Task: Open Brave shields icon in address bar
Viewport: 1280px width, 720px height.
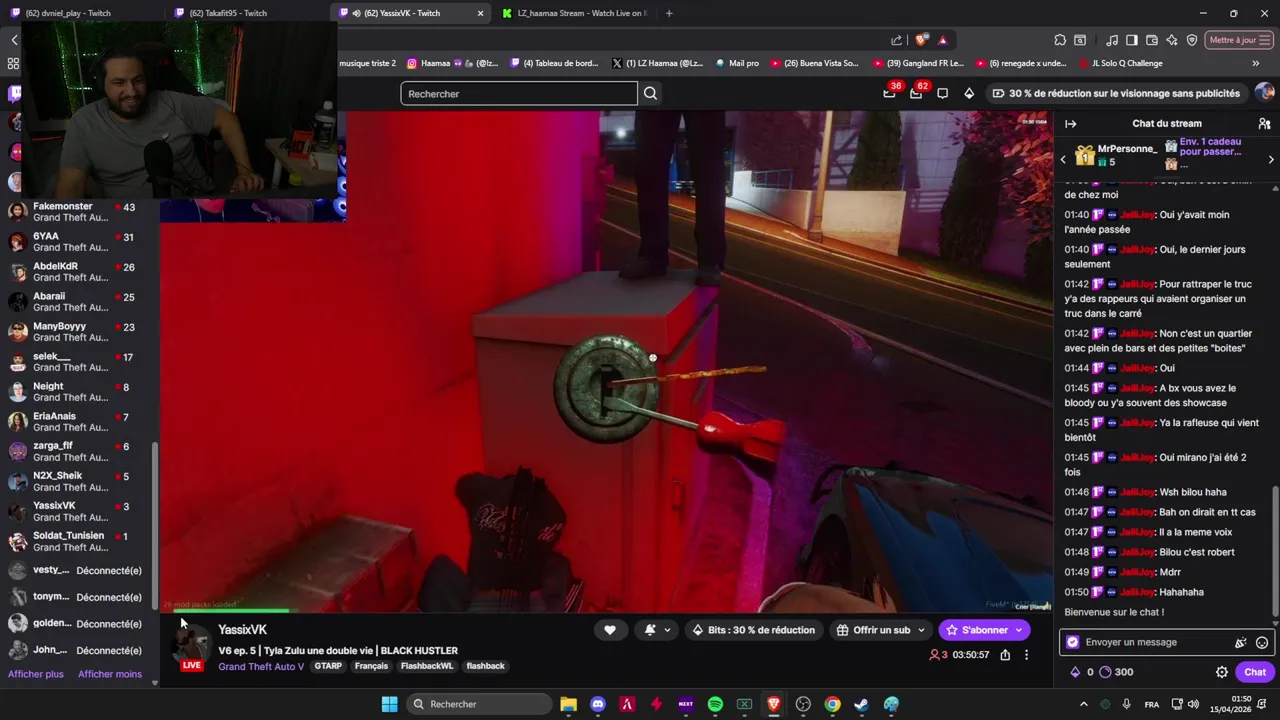Action: pyautogui.click(x=921, y=40)
